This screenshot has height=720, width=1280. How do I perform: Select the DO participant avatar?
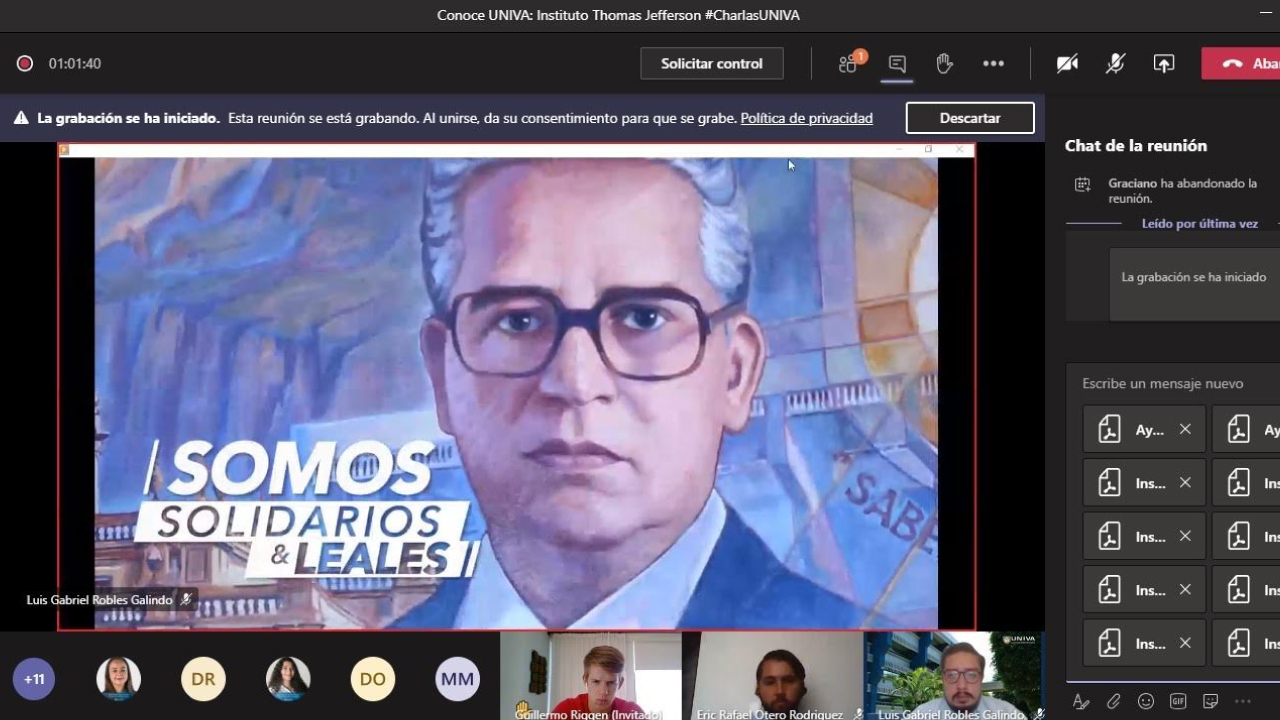pyautogui.click(x=373, y=679)
